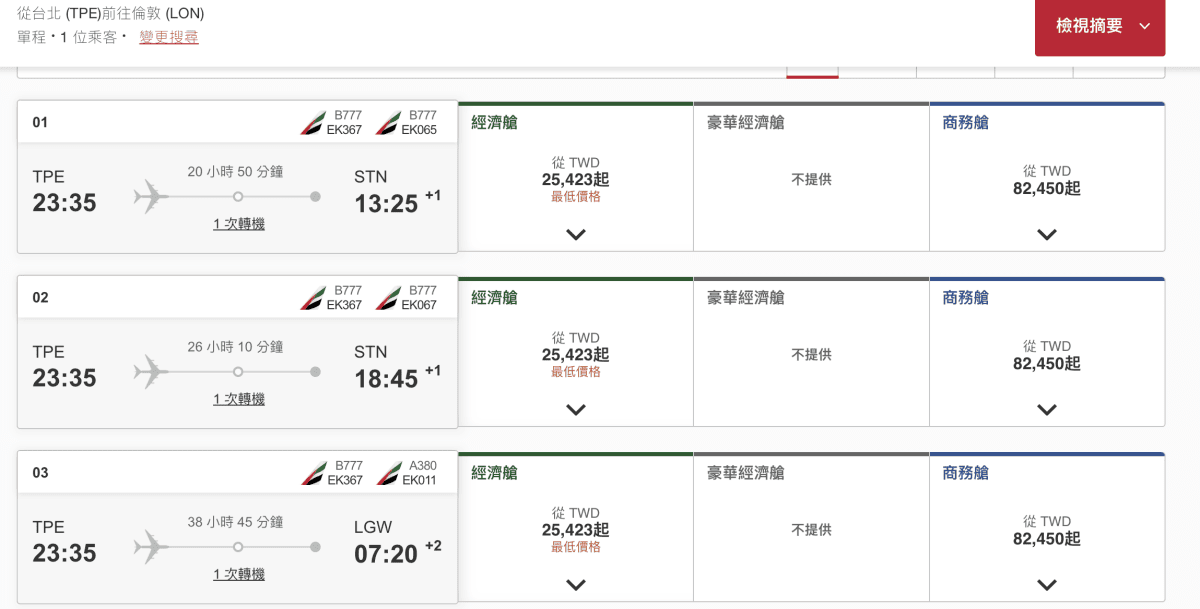Expand economy fare options for flight 01
Viewport: 1200px width, 609px height.
(576, 235)
